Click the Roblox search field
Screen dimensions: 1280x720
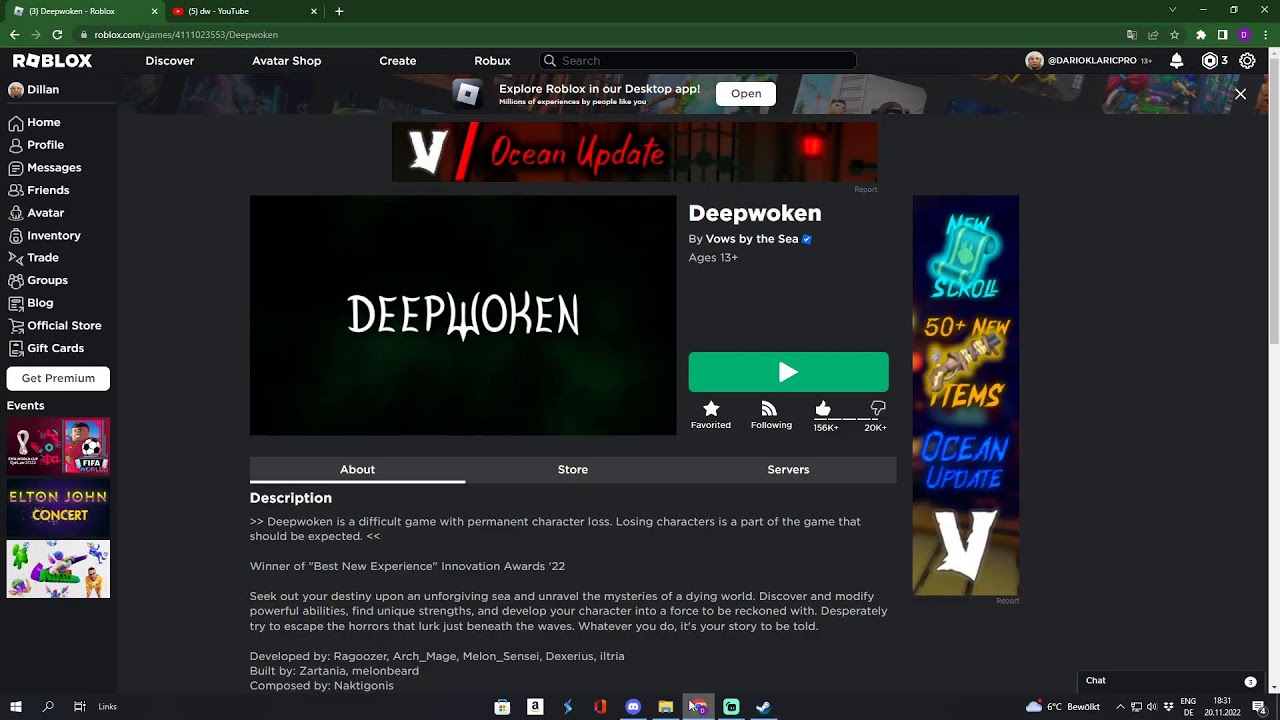[698, 61]
